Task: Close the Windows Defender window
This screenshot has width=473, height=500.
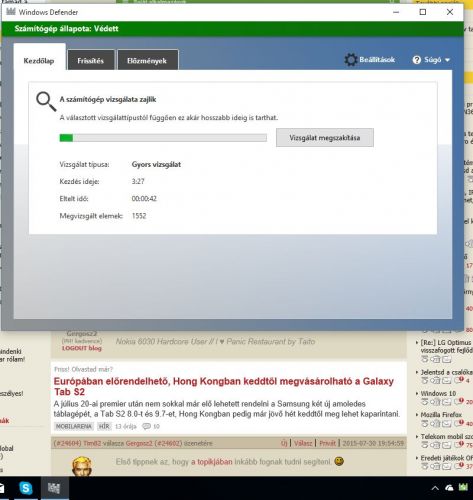Action: coord(450,12)
